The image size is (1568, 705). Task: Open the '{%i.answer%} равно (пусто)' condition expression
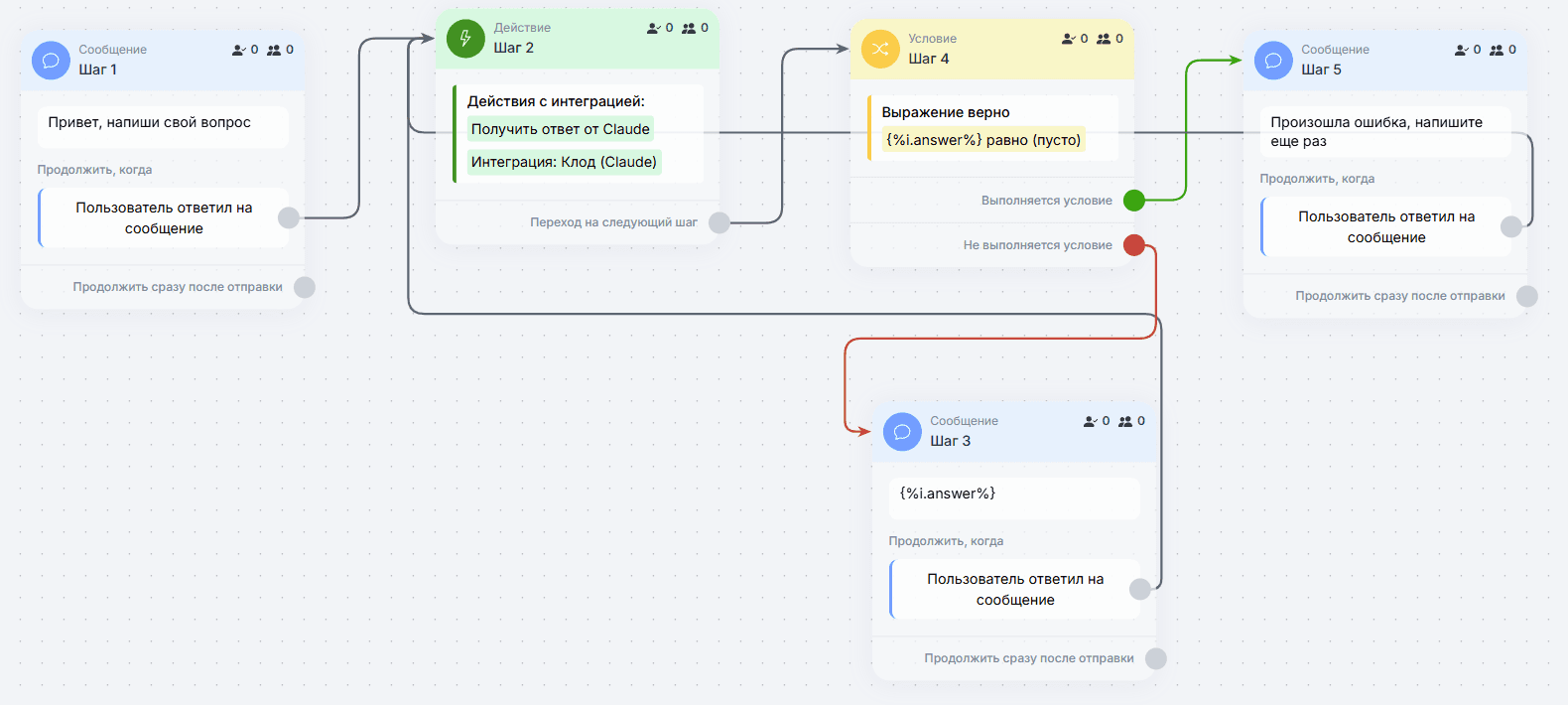click(983, 140)
